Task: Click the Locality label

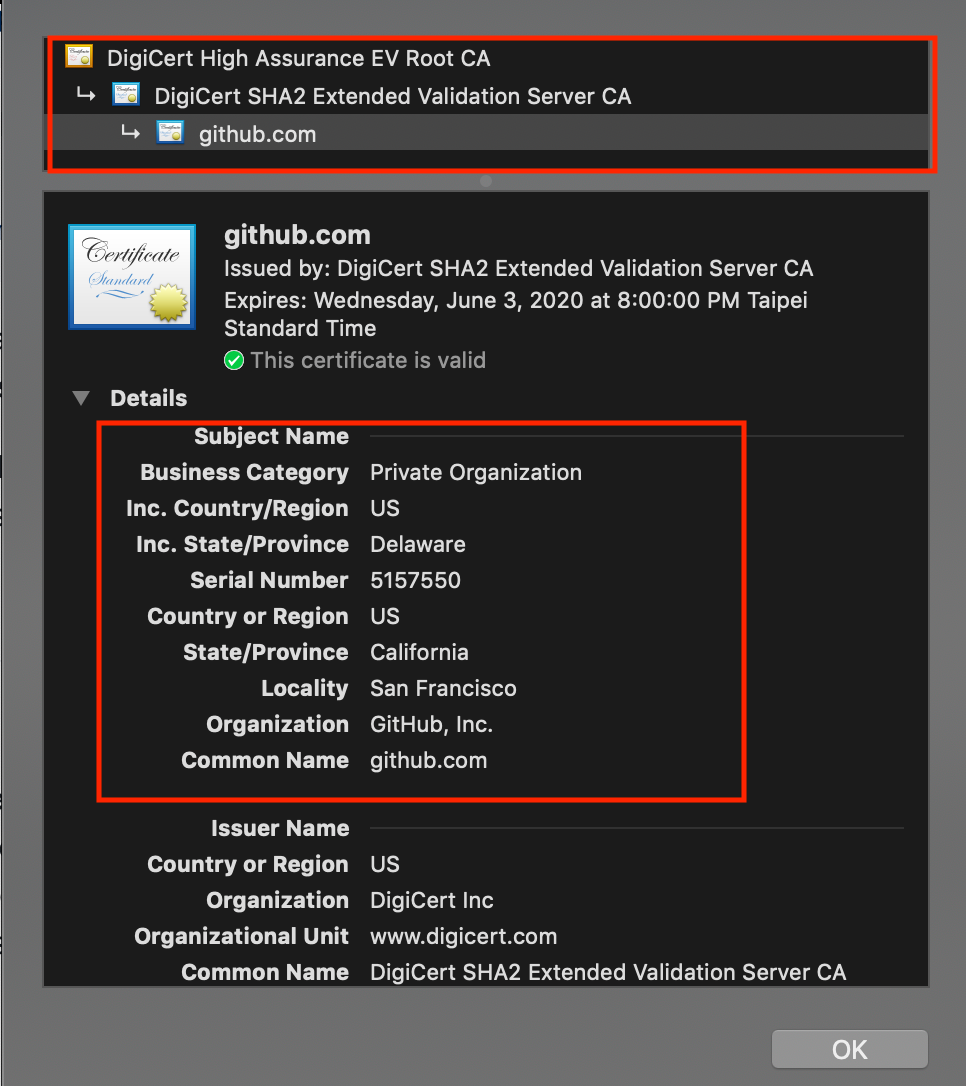Action: point(305,688)
